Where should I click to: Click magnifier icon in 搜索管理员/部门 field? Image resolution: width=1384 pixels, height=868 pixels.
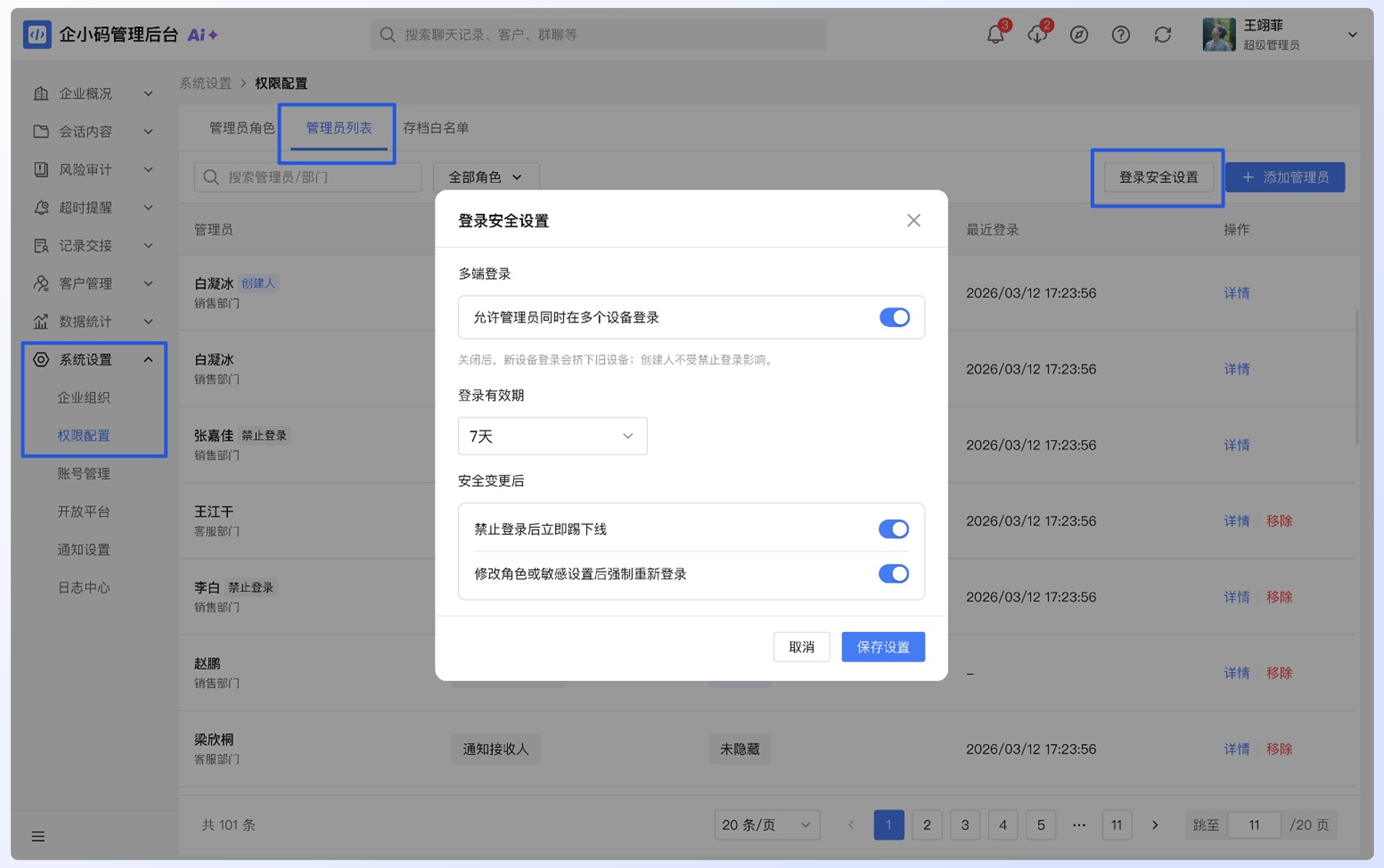click(211, 177)
